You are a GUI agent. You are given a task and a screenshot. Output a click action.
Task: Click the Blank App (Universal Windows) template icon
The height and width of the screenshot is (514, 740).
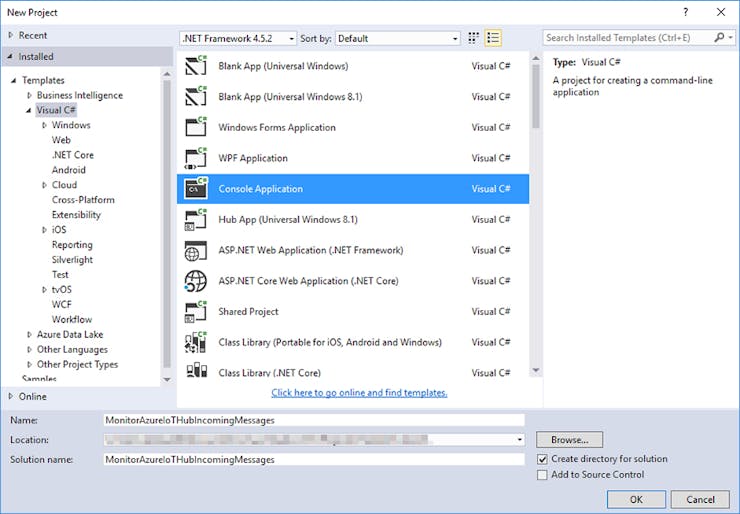tap(196, 66)
